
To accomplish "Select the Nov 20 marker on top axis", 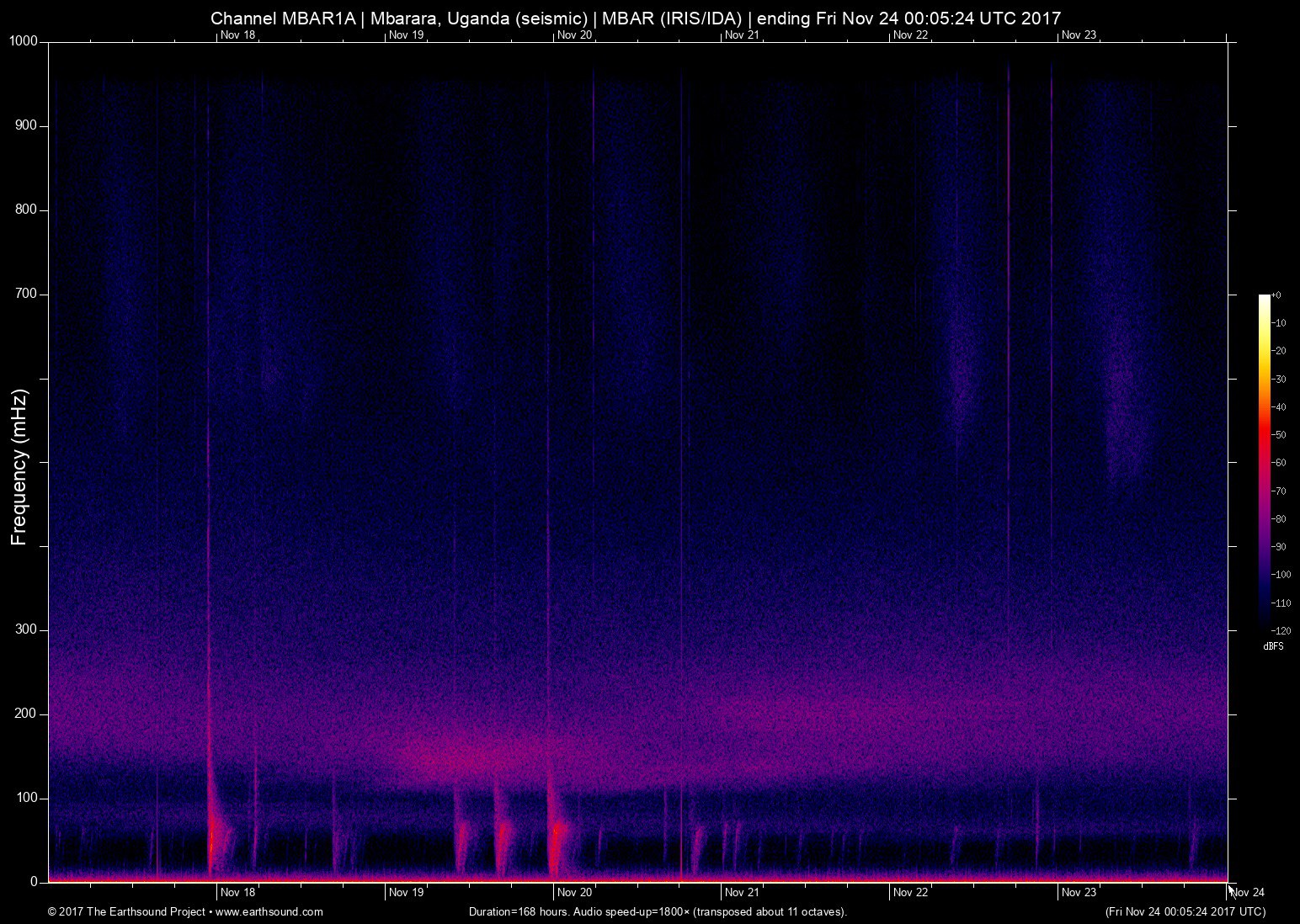I will 574,35.
